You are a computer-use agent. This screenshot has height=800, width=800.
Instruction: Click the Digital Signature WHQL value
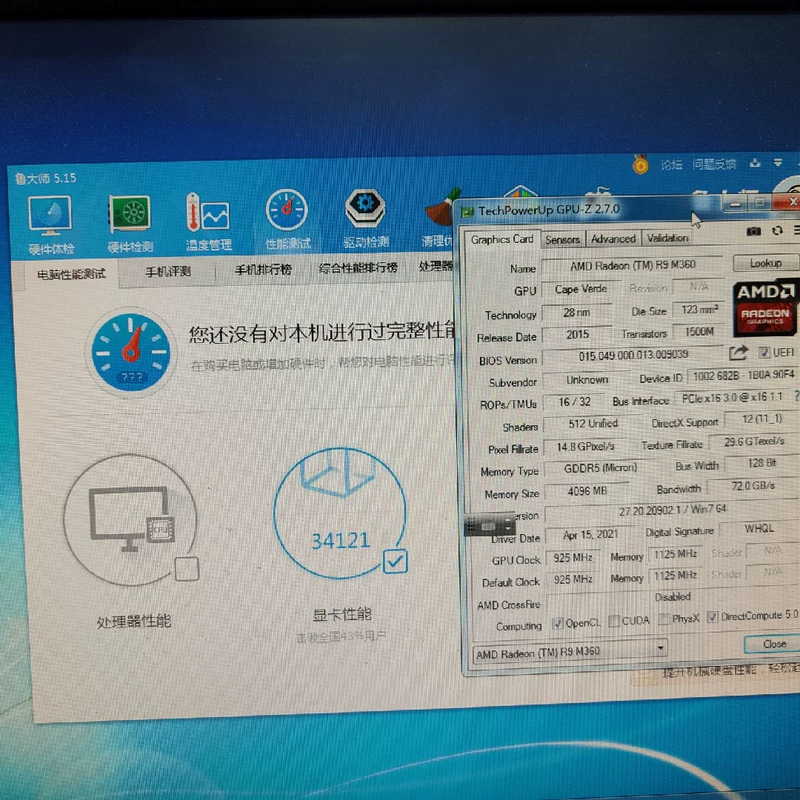click(x=759, y=529)
